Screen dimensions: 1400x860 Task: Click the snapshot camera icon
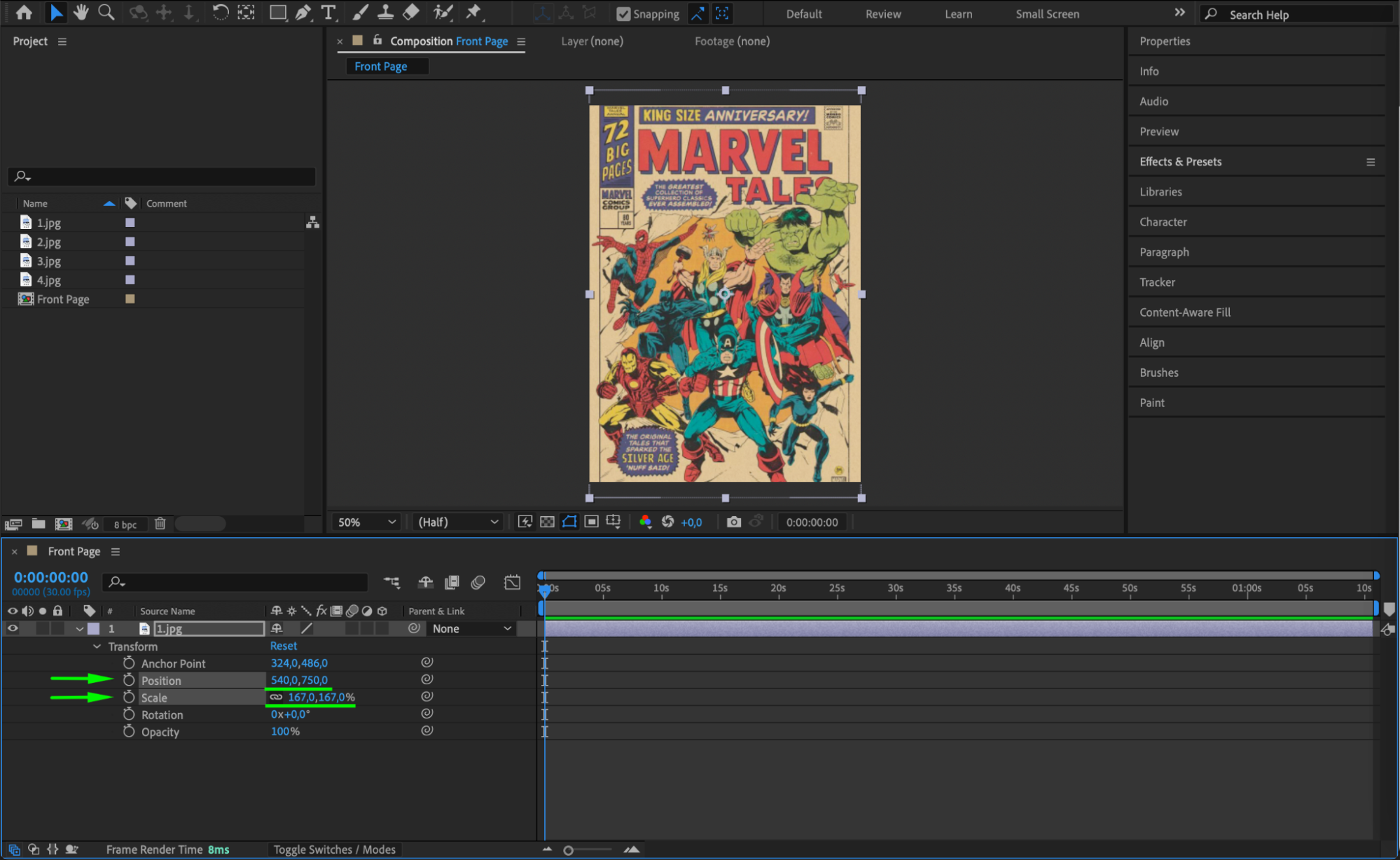click(x=733, y=522)
